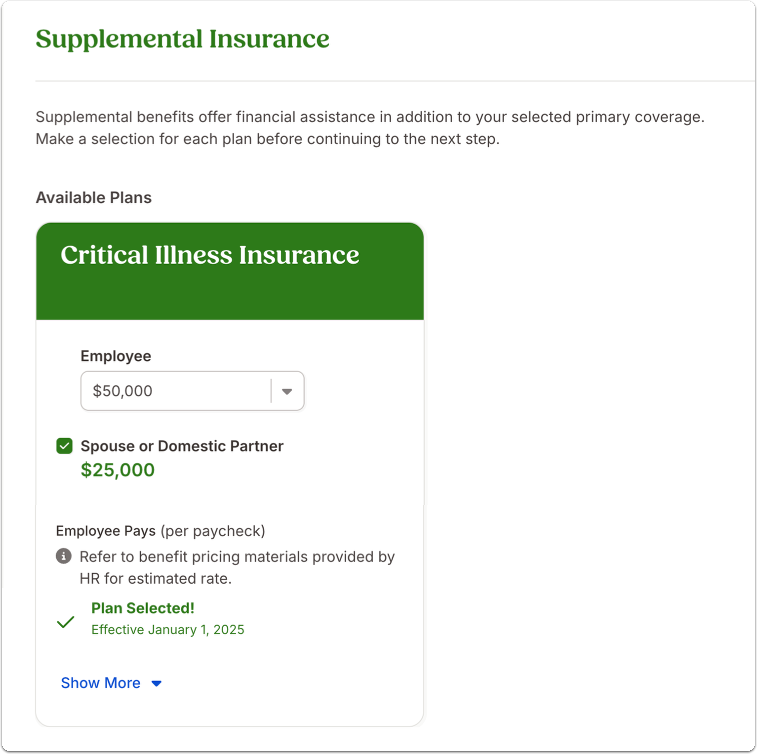The height and width of the screenshot is (754, 757).
Task: Click the (per paycheck) text
Action: (x=213, y=531)
